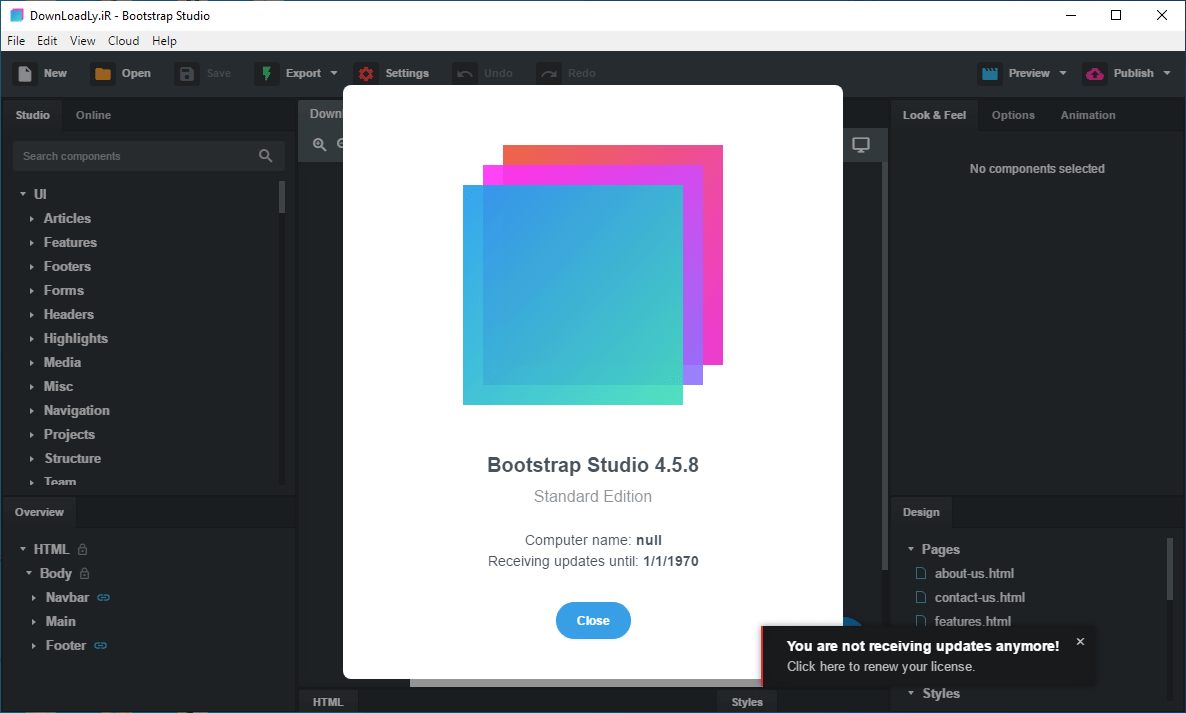Image resolution: width=1186 pixels, height=713 pixels.
Task: Open the Edit menu
Action: tap(47, 41)
